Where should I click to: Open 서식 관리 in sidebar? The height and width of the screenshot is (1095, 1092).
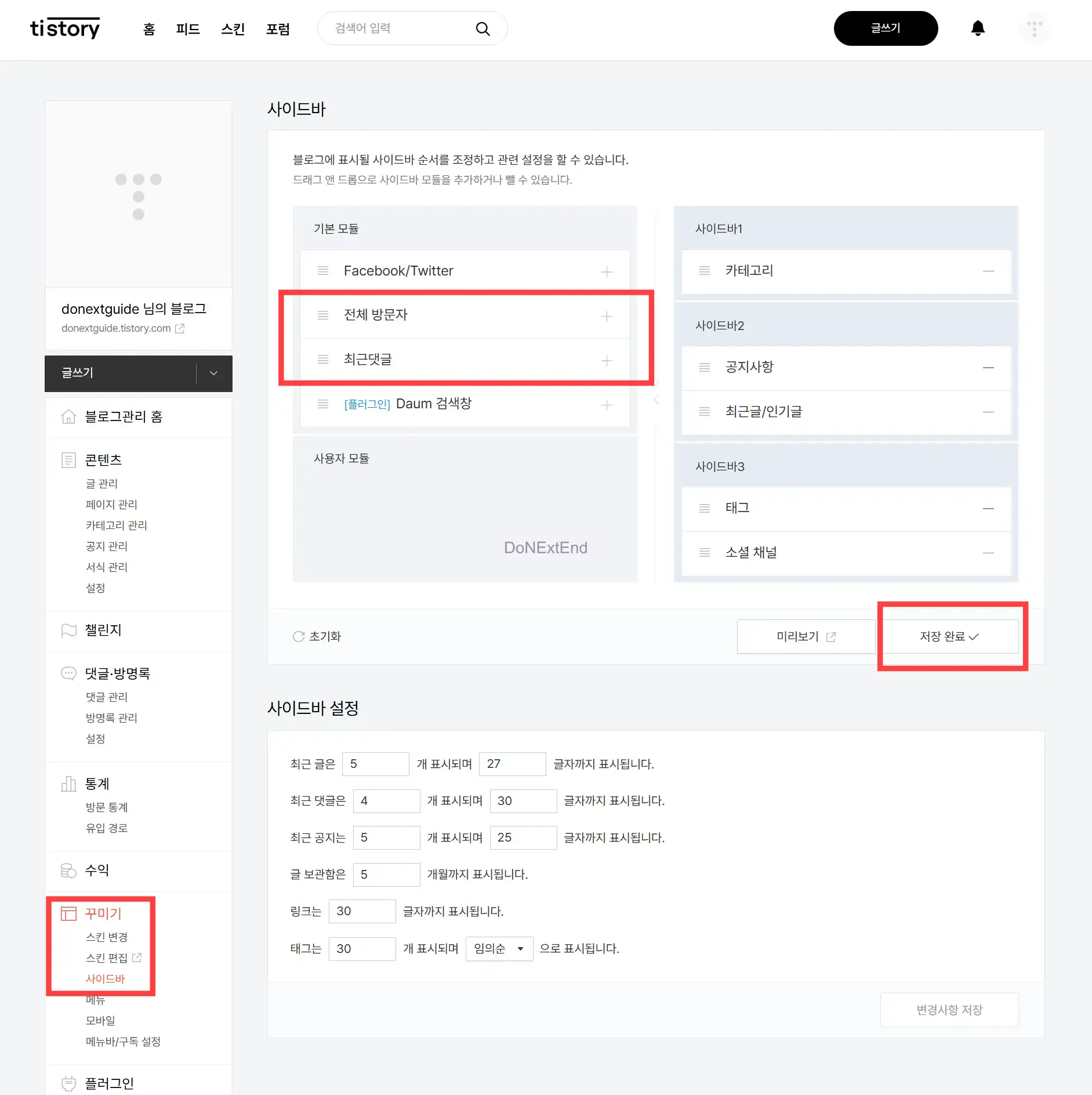pos(107,567)
